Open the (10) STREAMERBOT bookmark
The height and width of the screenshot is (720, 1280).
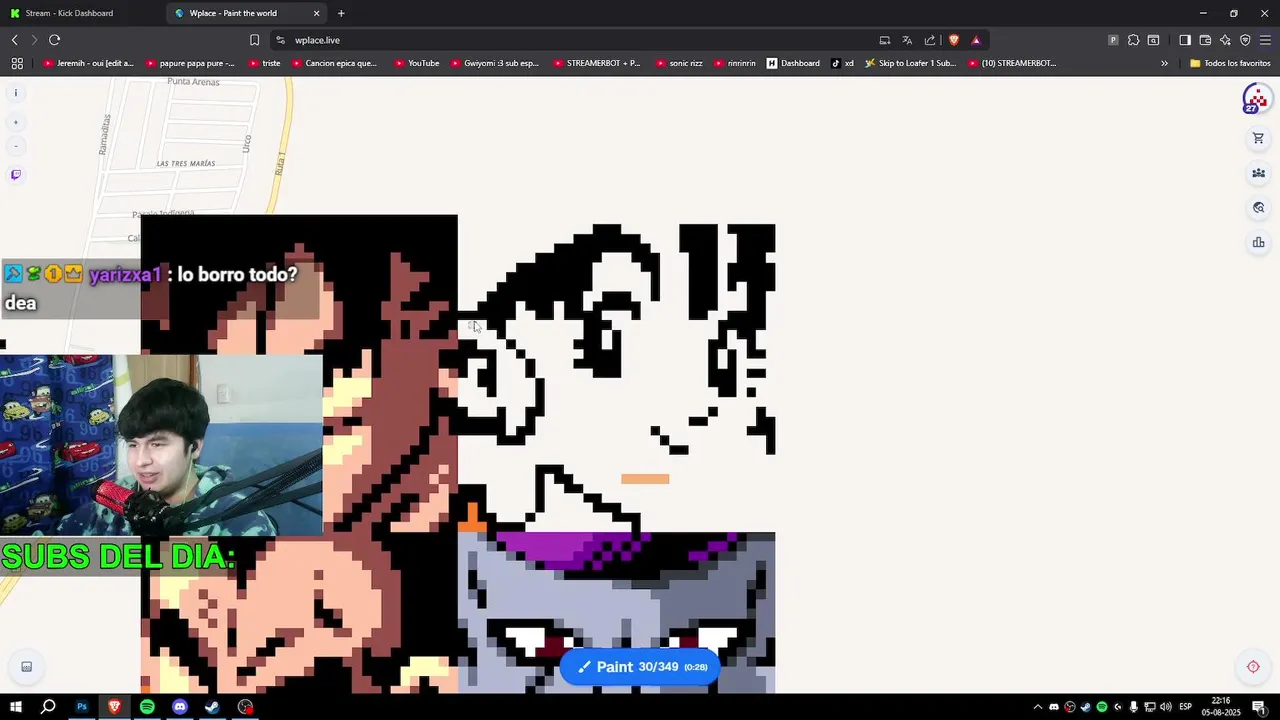click(1012, 63)
